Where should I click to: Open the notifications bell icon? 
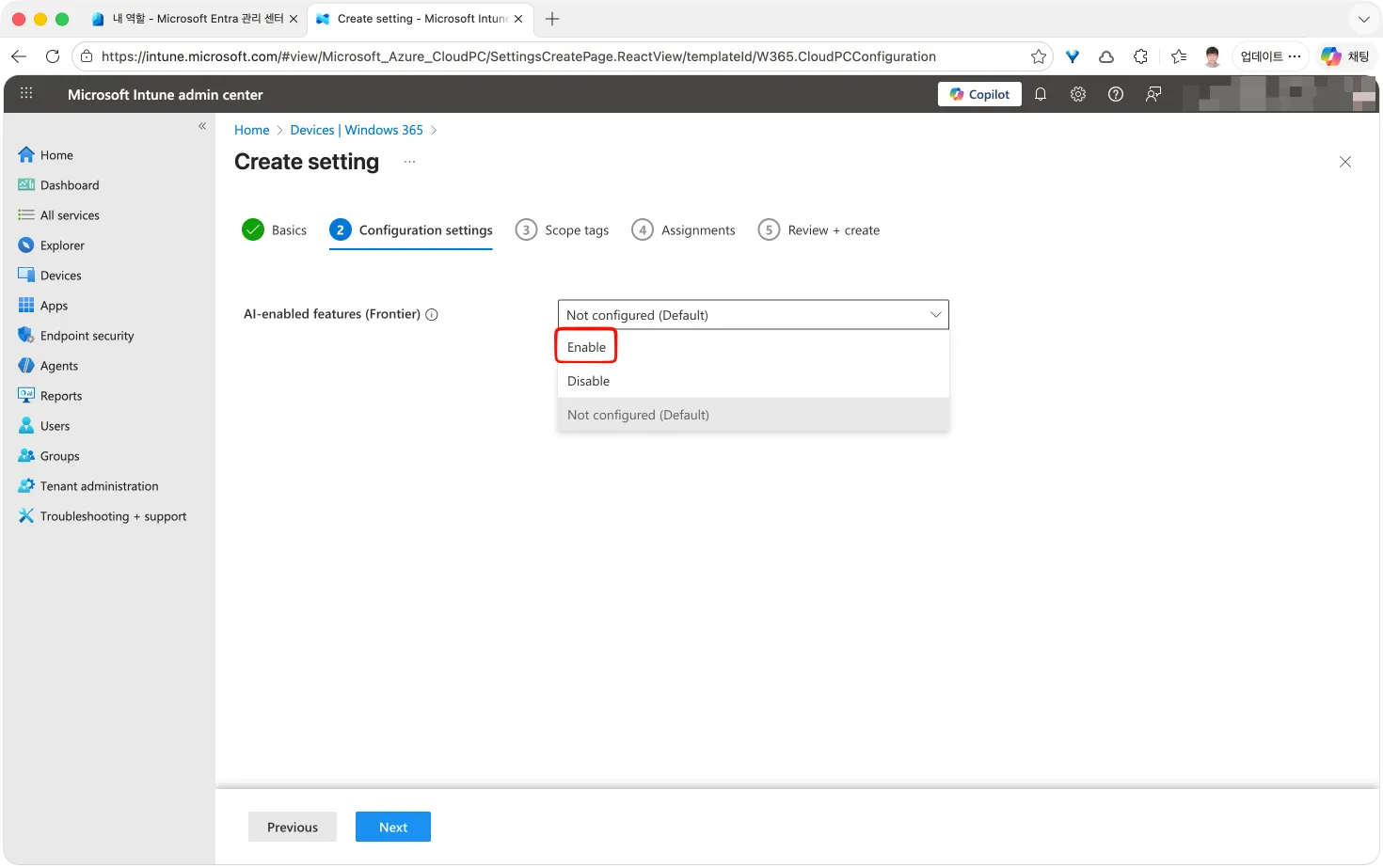click(x=1041, y=94)
